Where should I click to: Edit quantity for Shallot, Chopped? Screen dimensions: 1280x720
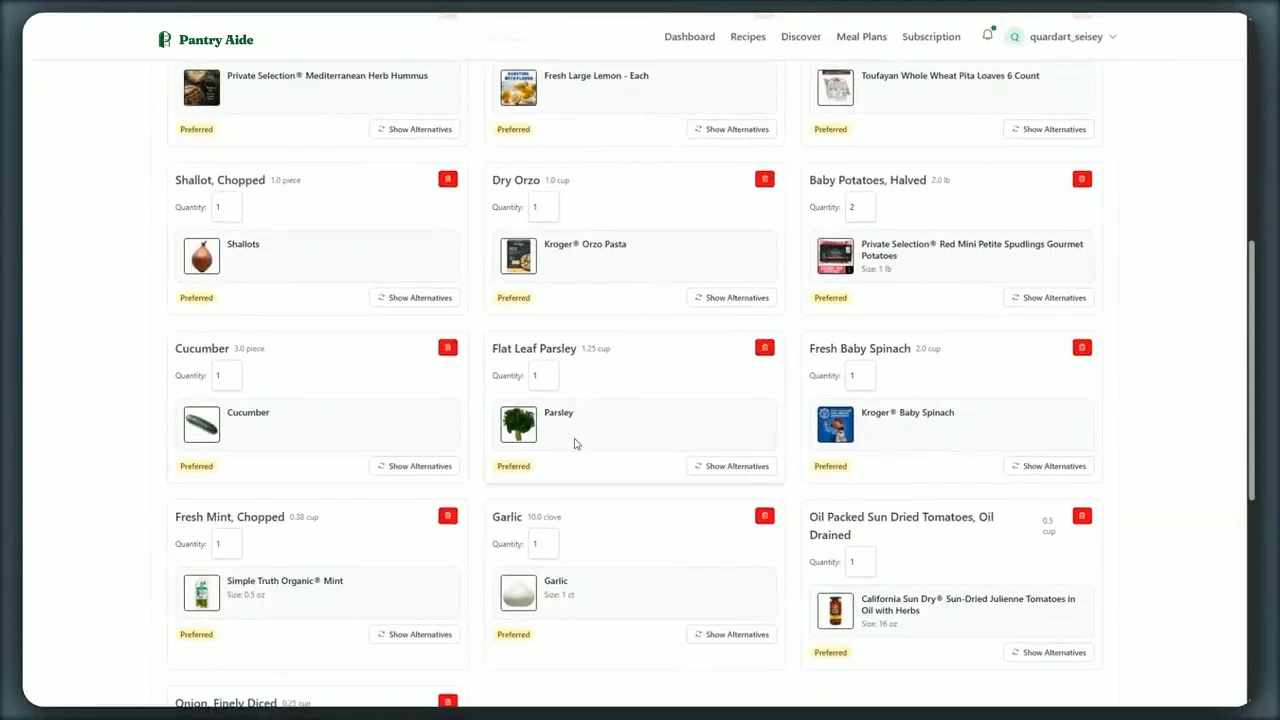(226, 207)
